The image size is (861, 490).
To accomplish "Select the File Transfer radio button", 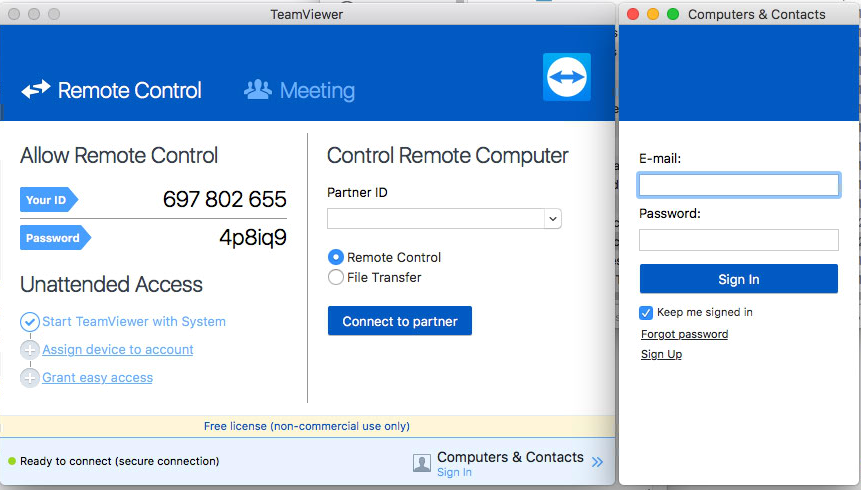I will point(336,277).
